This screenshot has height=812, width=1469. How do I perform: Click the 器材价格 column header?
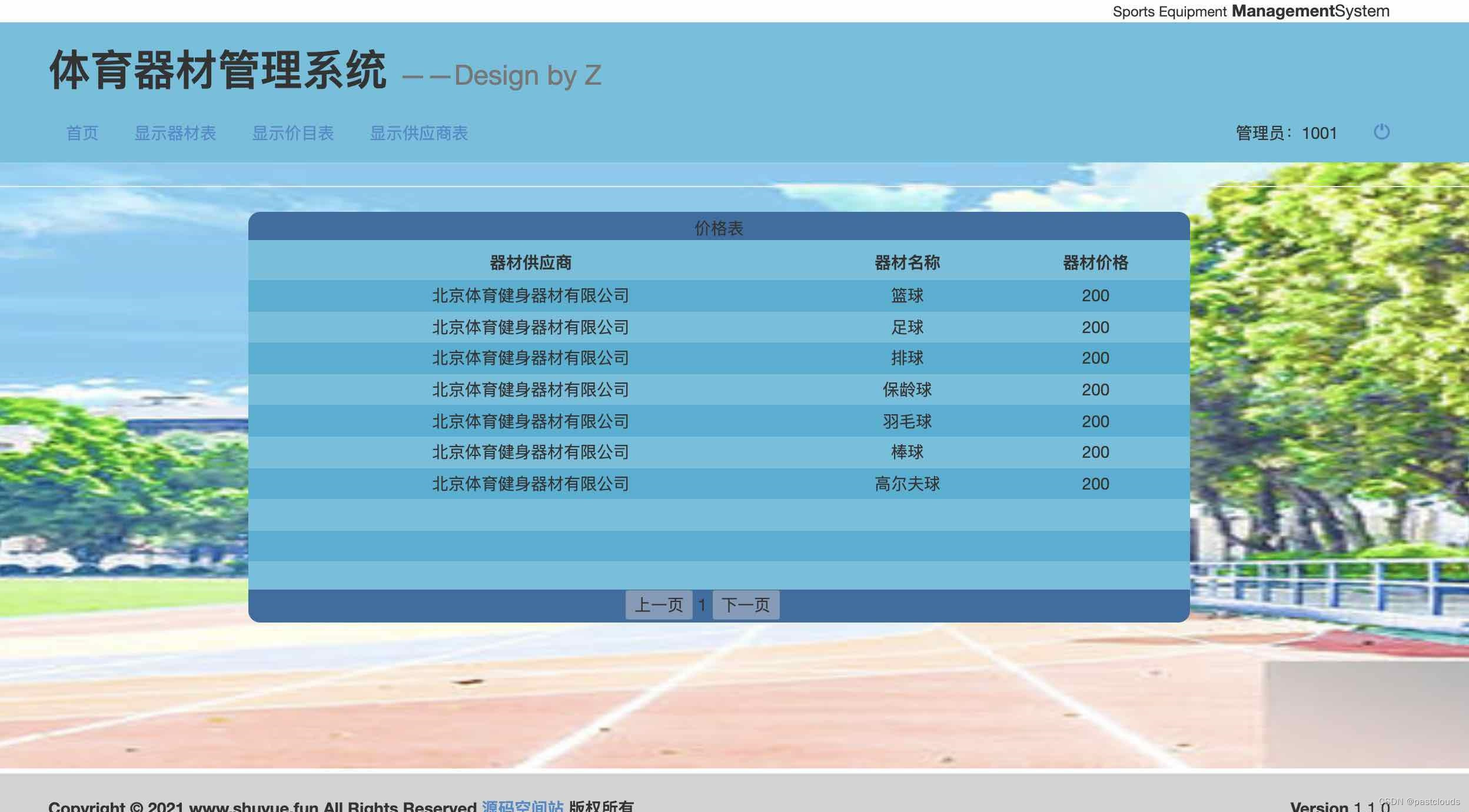(1095, 262)
